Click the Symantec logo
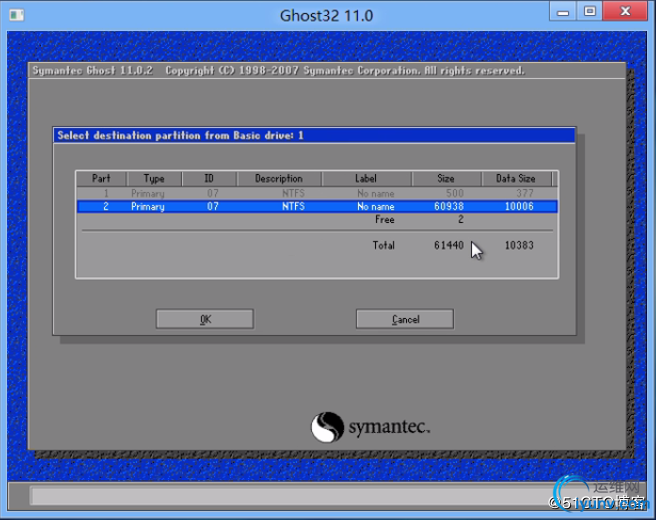The image size is (656, 520). tap(370, 427)
